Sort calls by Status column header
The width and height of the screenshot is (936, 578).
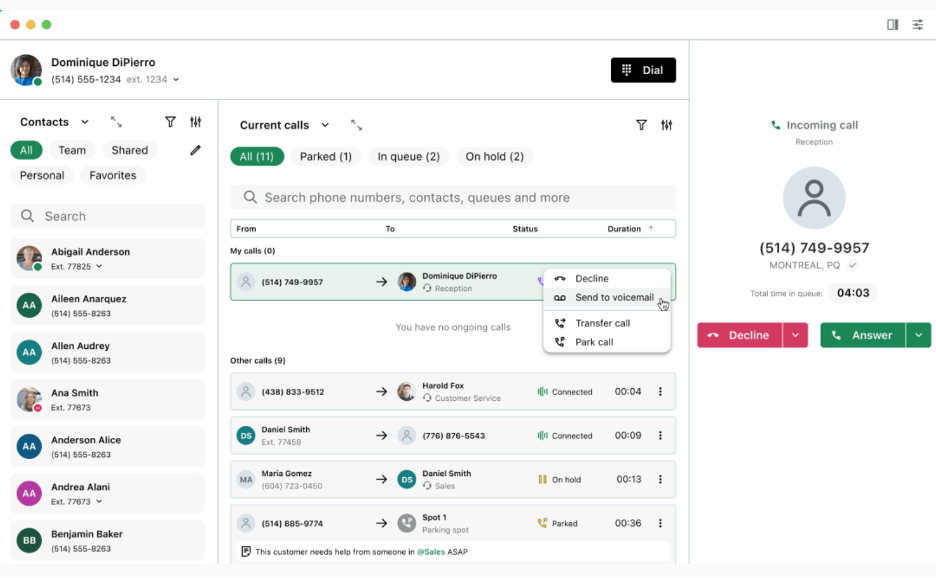tap(525, 229)
